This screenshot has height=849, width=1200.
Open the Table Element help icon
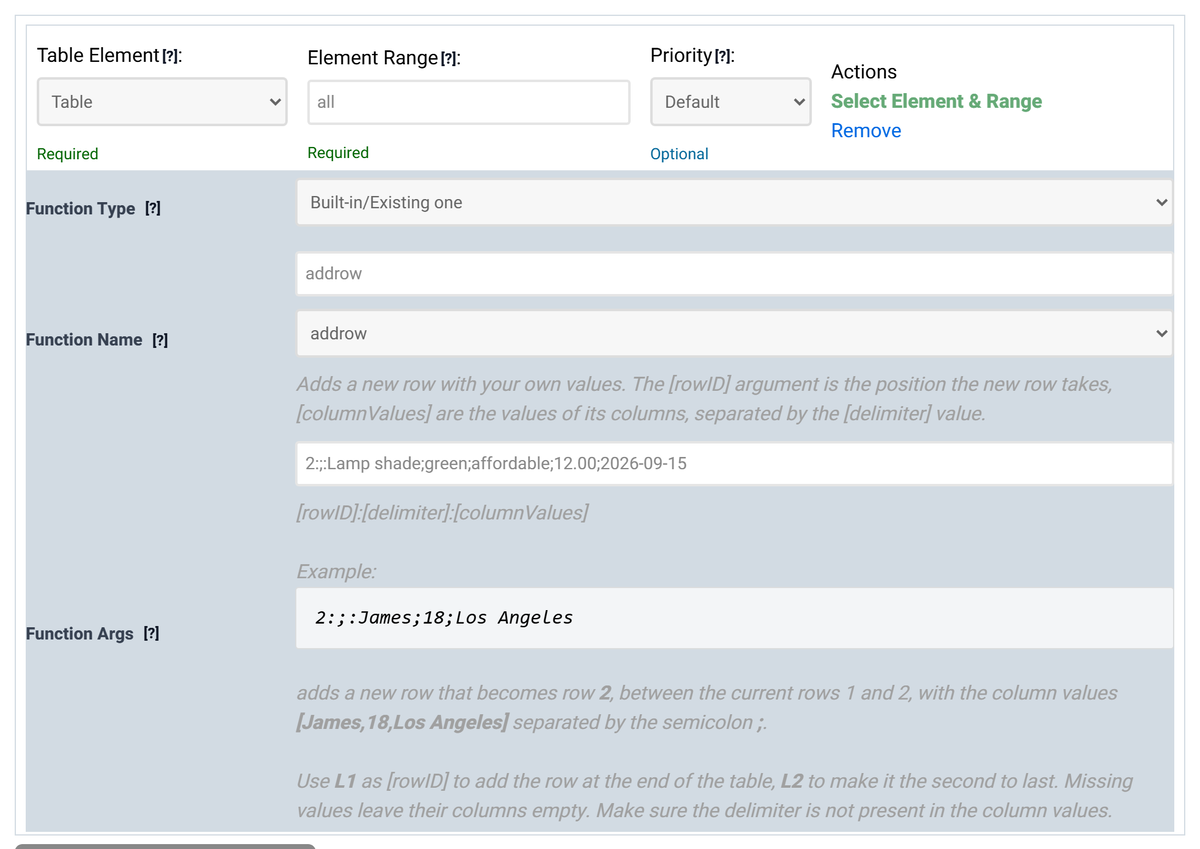click(172, 58)
